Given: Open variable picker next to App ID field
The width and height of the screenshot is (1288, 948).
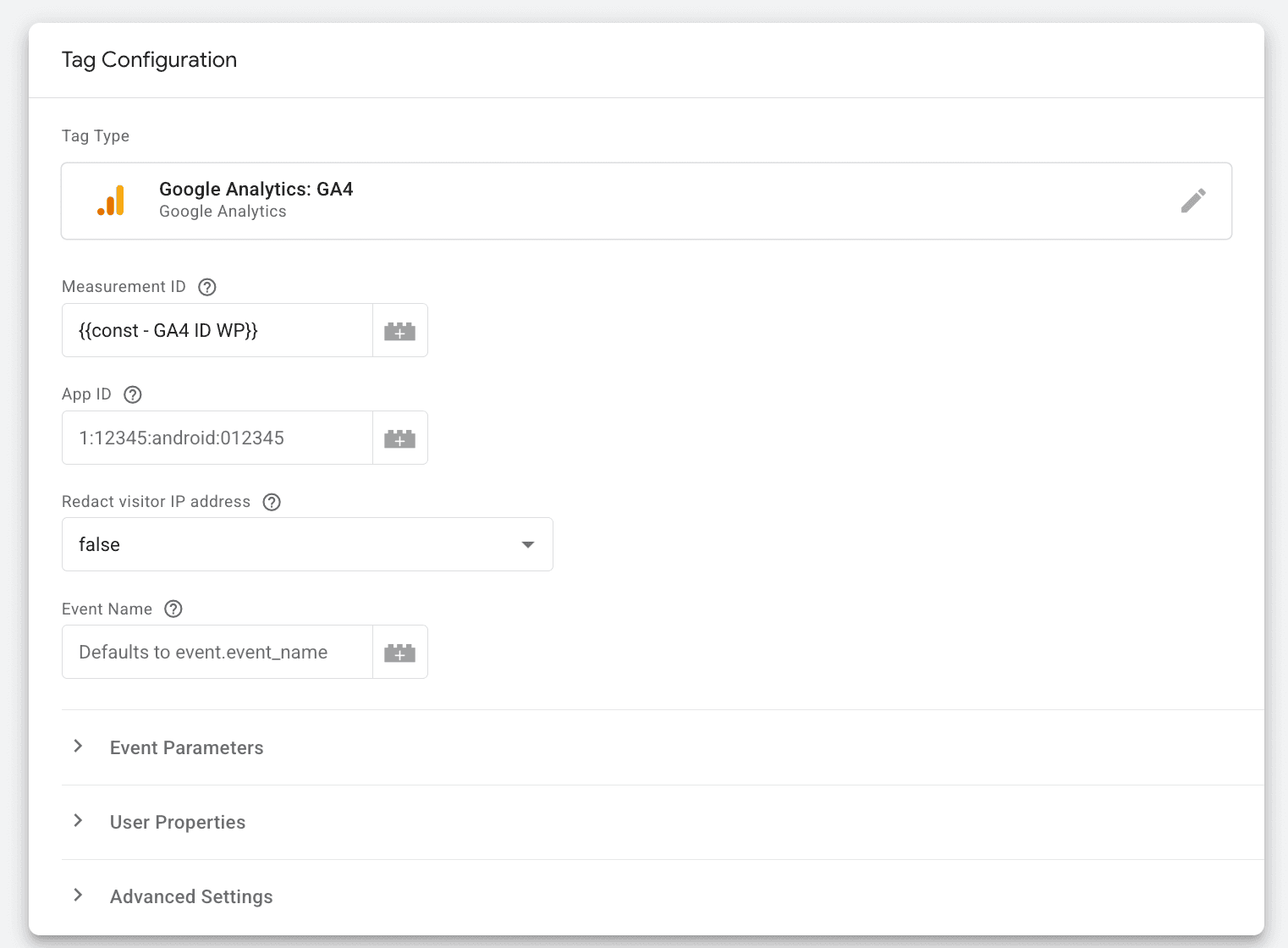Looking at the screenshot, I should click(x=399, y=438).
